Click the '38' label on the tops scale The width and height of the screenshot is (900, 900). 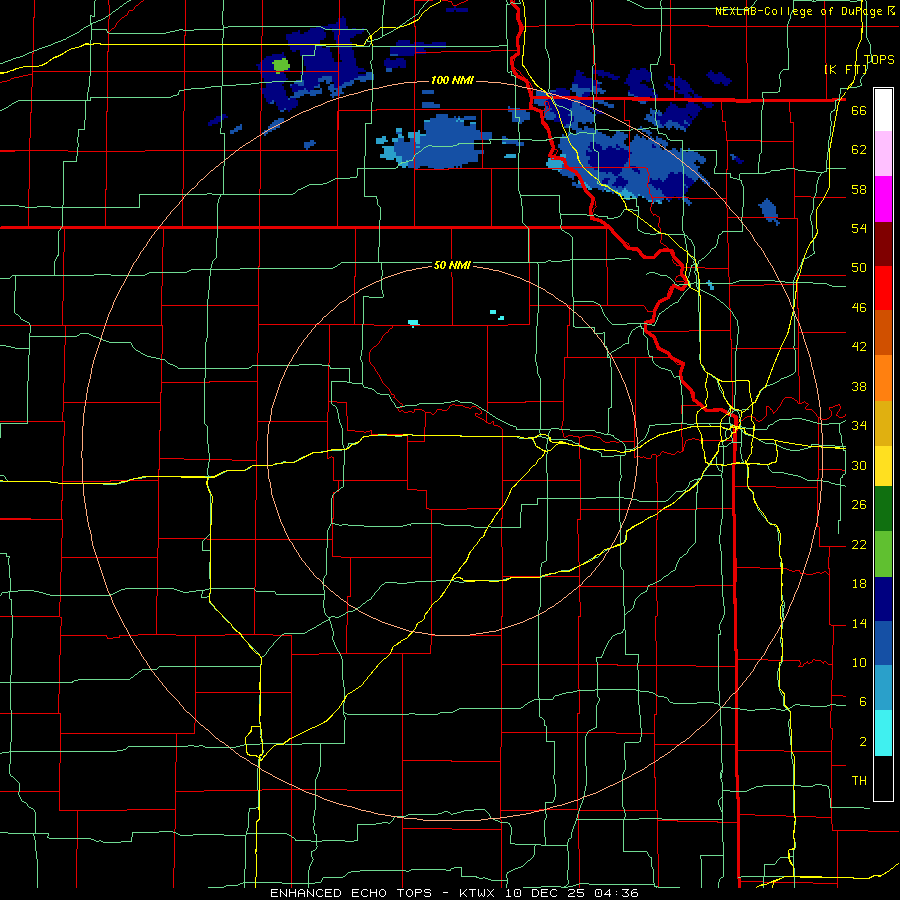point(859,386)
